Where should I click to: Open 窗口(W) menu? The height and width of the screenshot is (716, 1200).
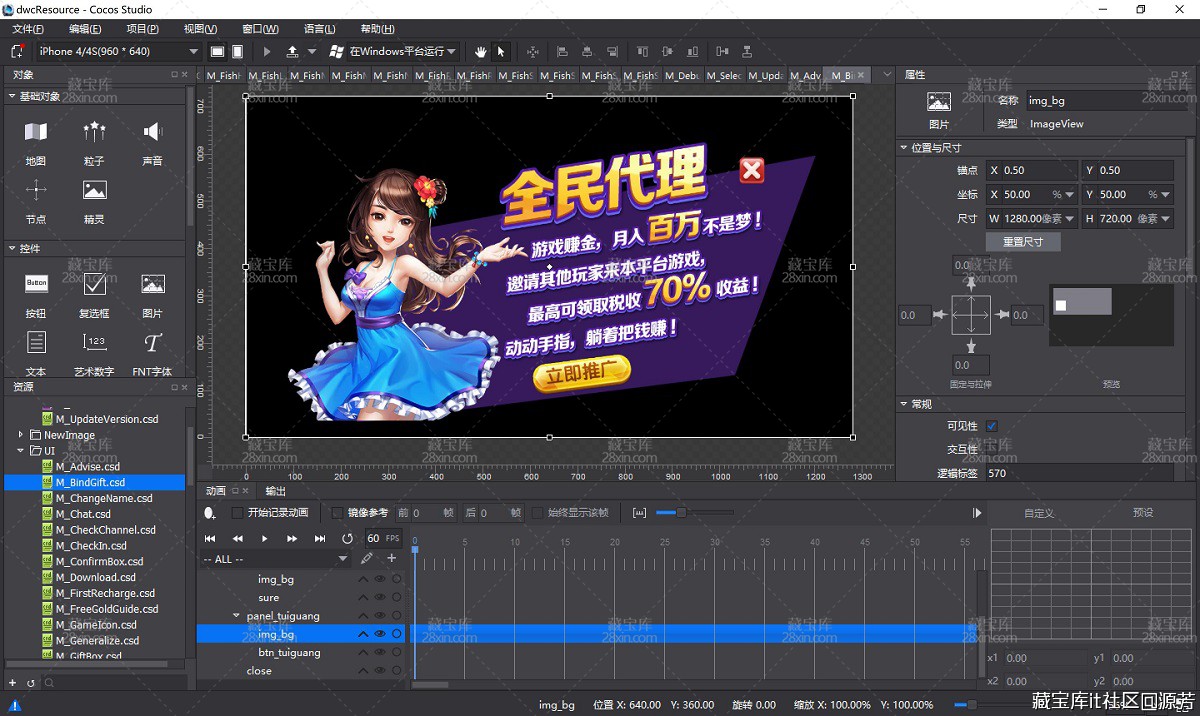click(x=261, y=29)
